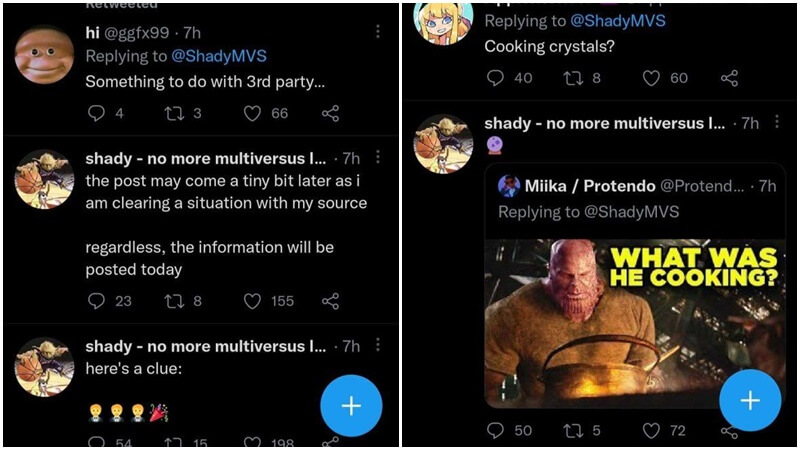Tap the compose button in right panel
The width and height of the screenshot is (800, 450).
[x=750, y=400]
